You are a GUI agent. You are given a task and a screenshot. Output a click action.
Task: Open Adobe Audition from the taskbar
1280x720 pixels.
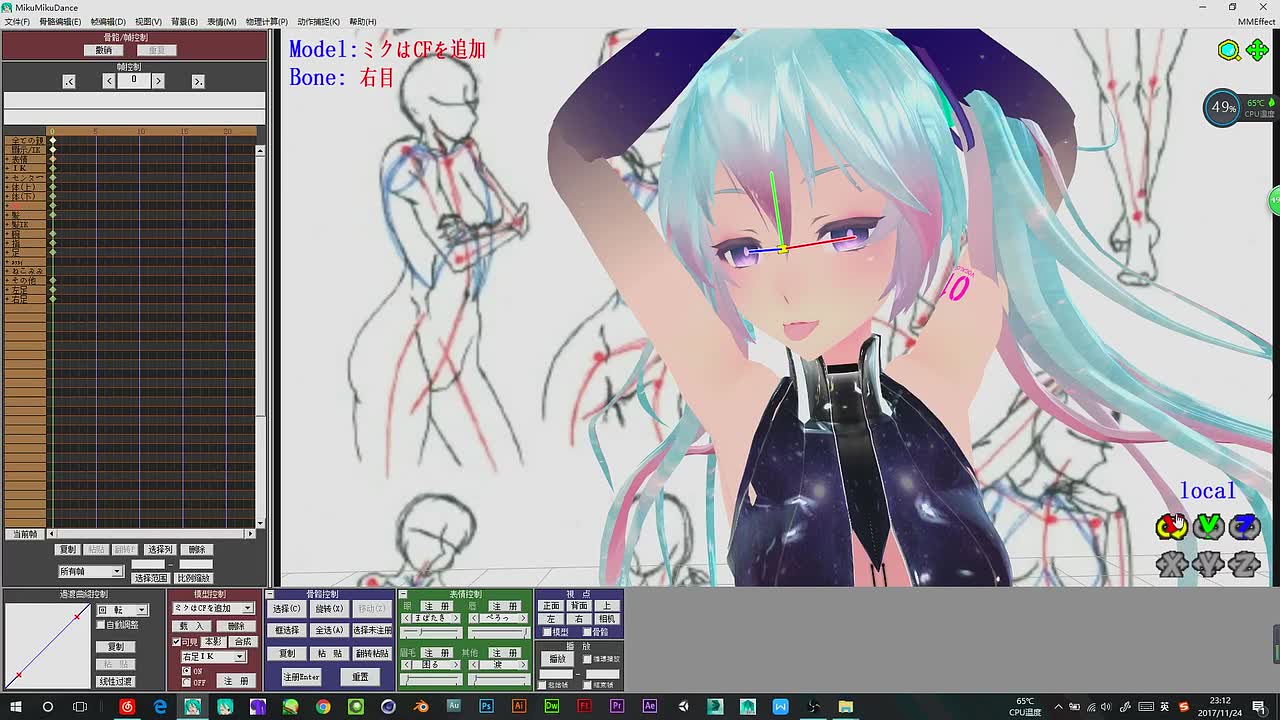click(453, 706)
